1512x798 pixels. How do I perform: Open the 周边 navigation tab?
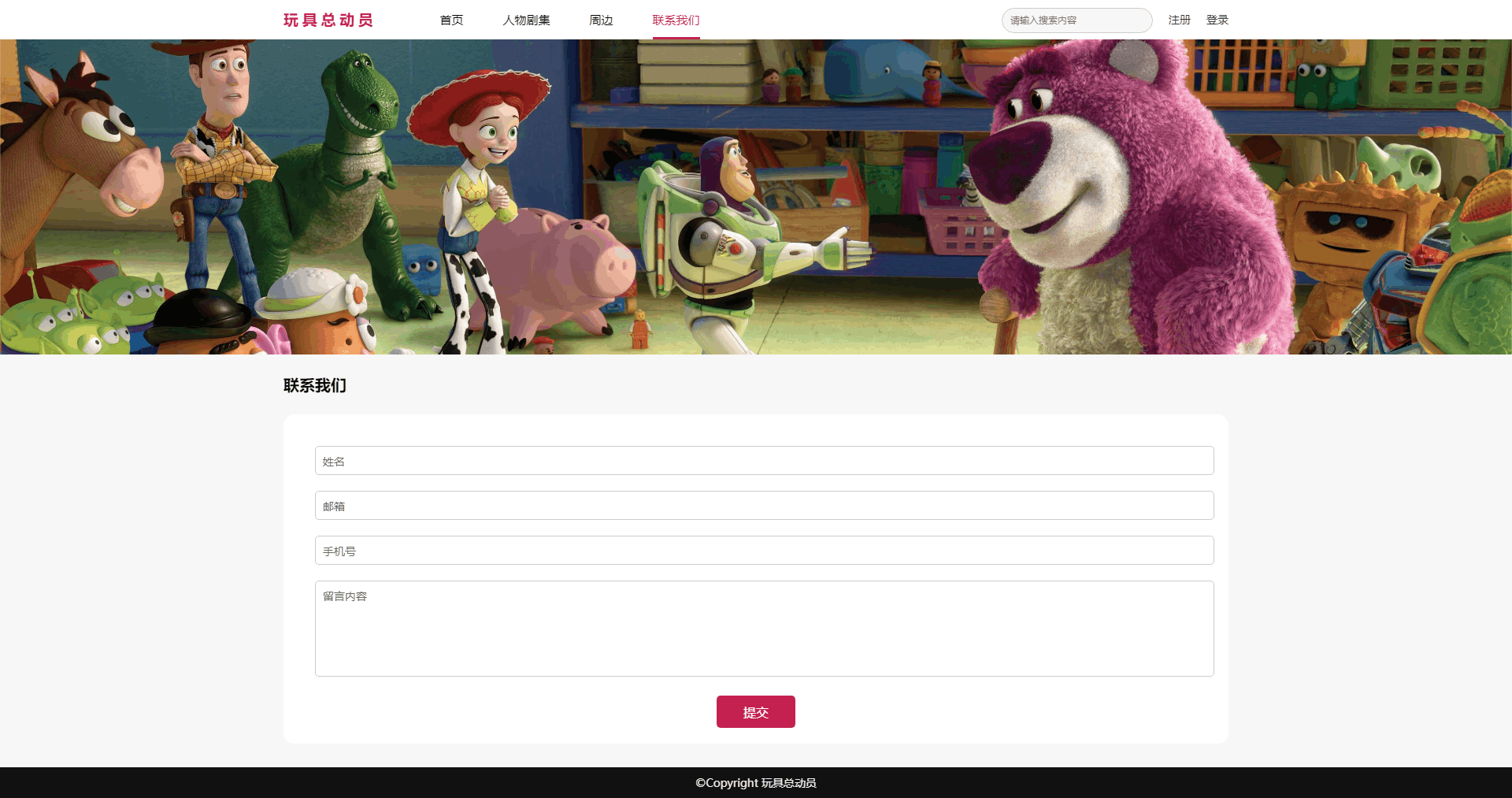coord(601,20)
